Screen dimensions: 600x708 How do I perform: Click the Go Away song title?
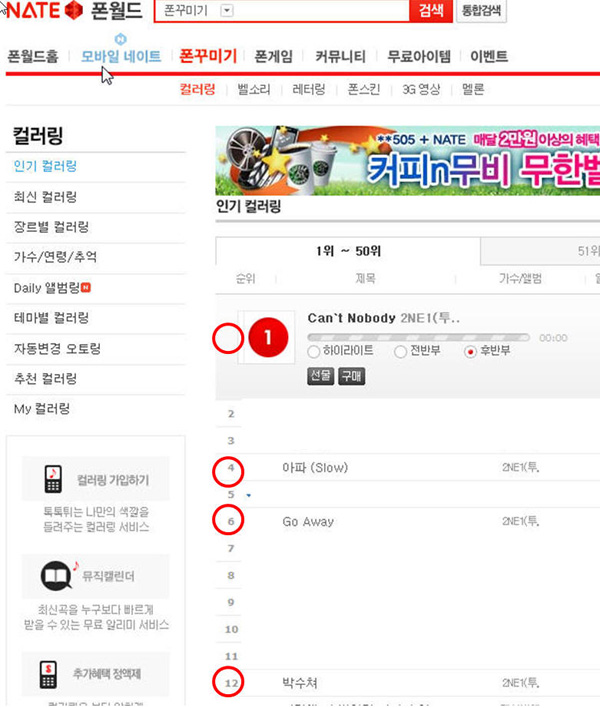[x=308, y=522]
